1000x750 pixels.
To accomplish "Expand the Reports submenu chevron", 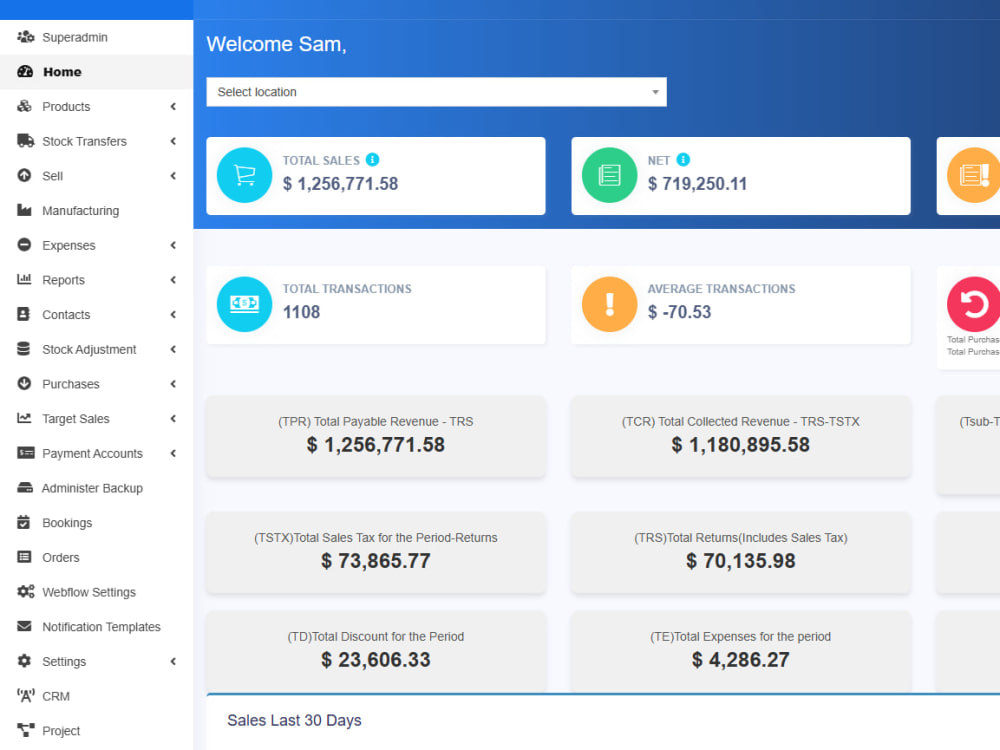I will coord(173,279).
